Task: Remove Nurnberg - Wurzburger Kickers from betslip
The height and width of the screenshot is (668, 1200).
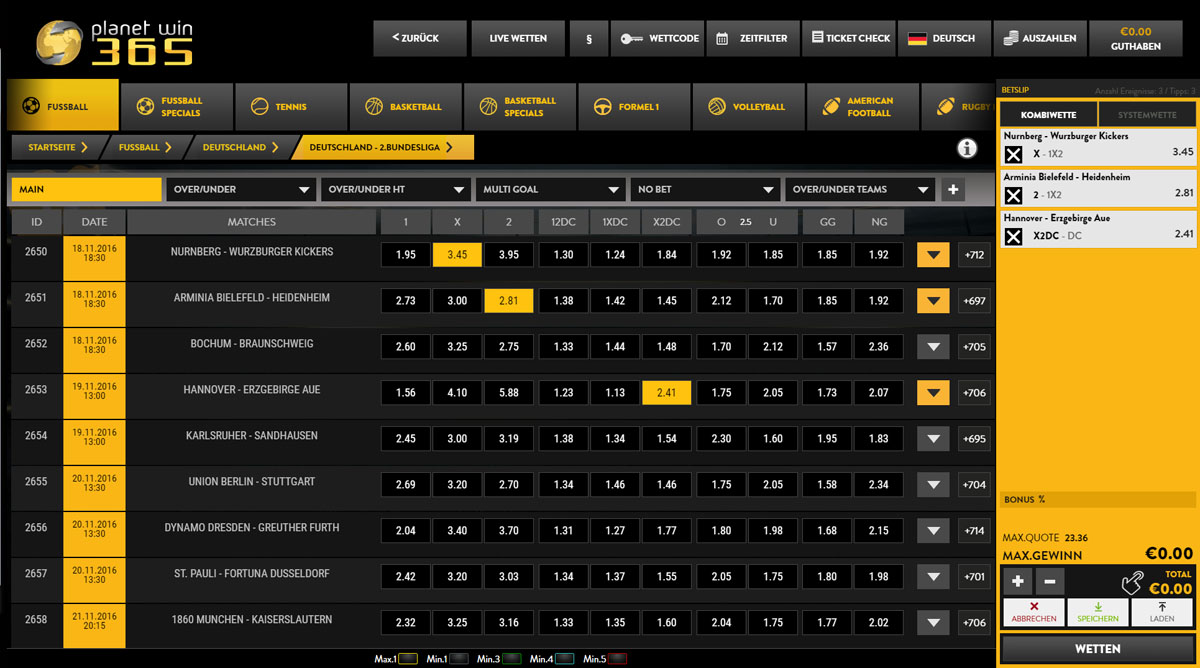Action: point(1013,154)
